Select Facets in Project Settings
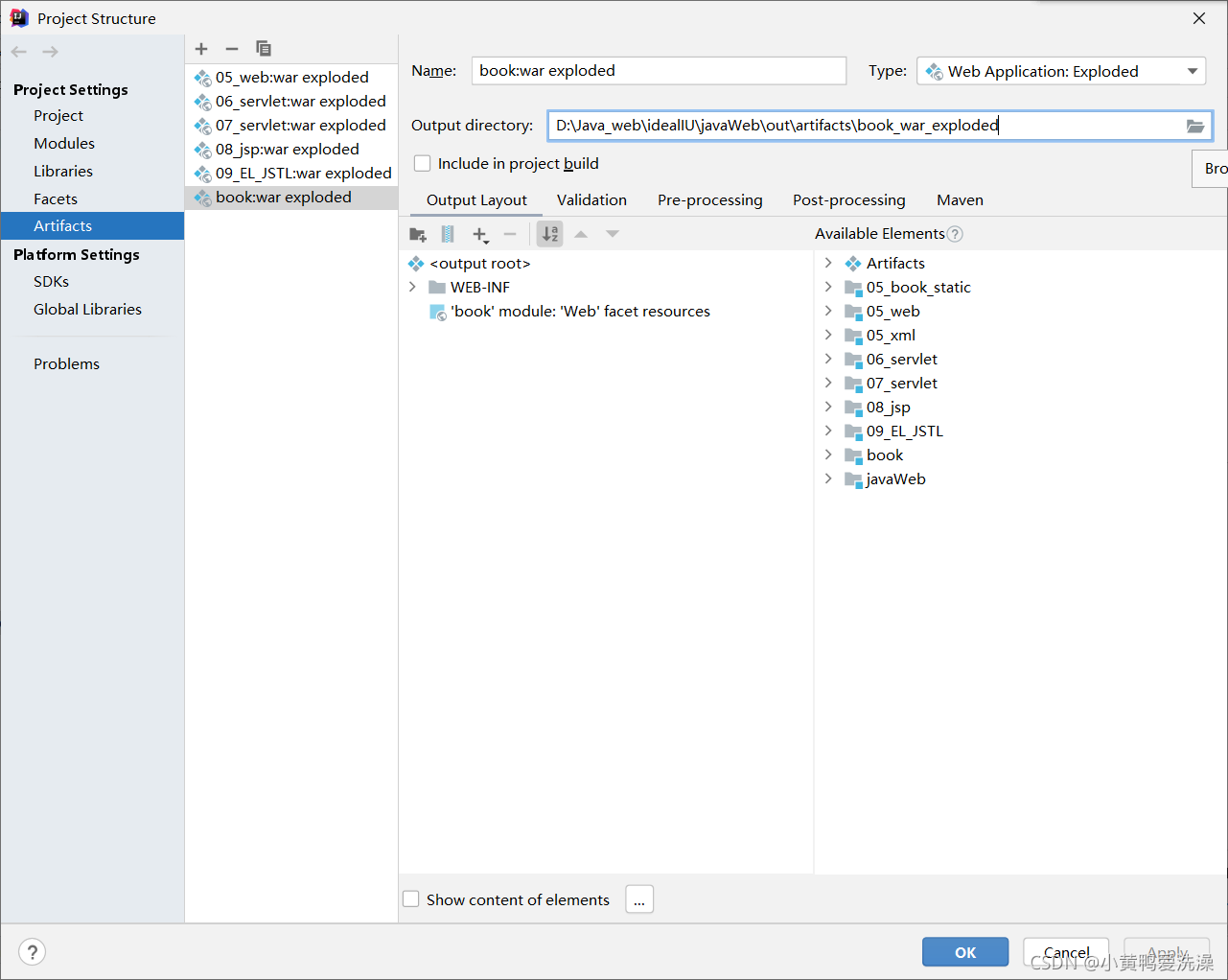This screenshot has width=1228, height=980. (56, 199)
